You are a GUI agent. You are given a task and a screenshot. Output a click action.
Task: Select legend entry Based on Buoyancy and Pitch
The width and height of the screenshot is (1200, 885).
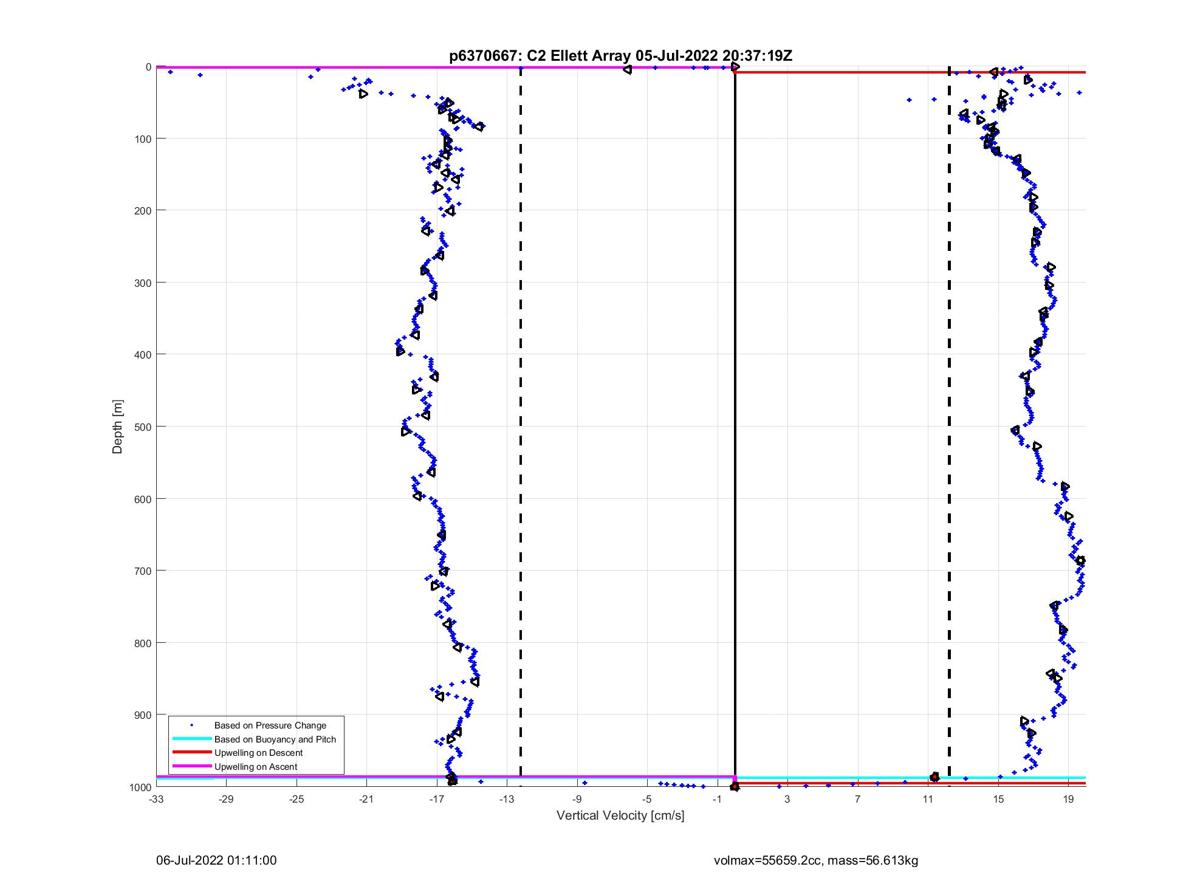[275, 739]
